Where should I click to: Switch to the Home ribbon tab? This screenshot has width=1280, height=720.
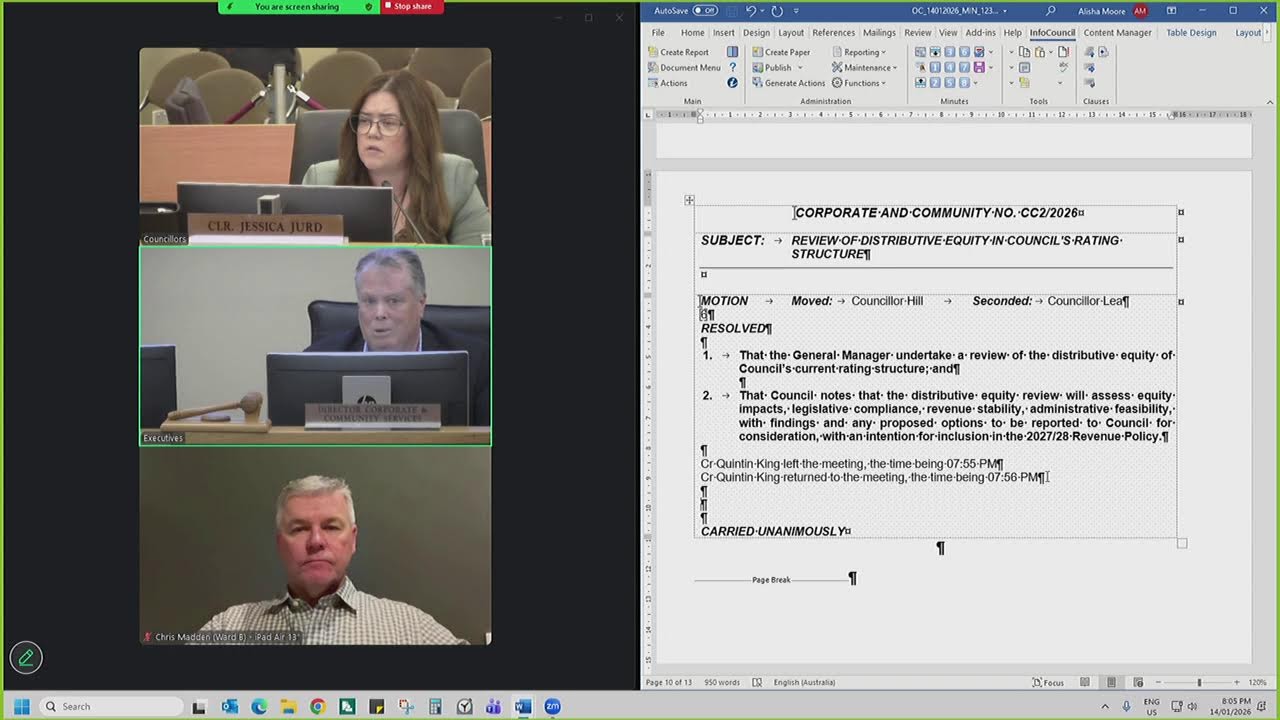(x=692, y=33)
